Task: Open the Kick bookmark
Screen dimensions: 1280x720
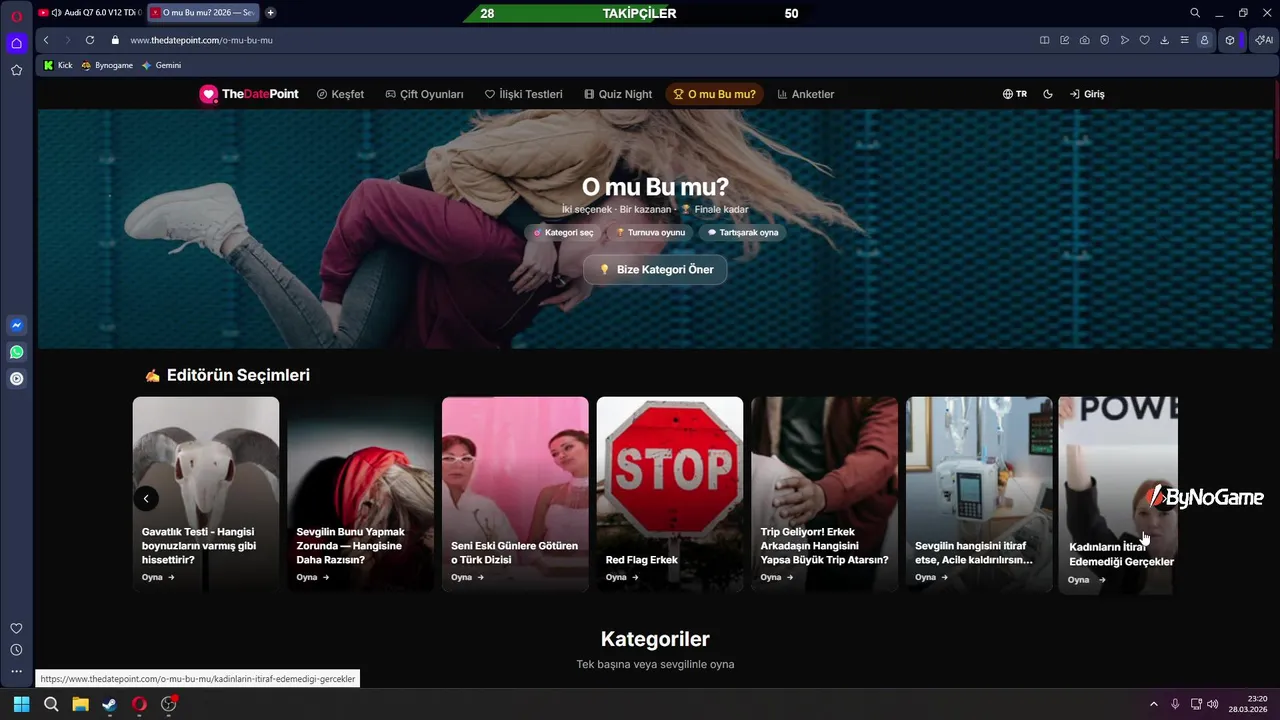Action: point(58,65)
